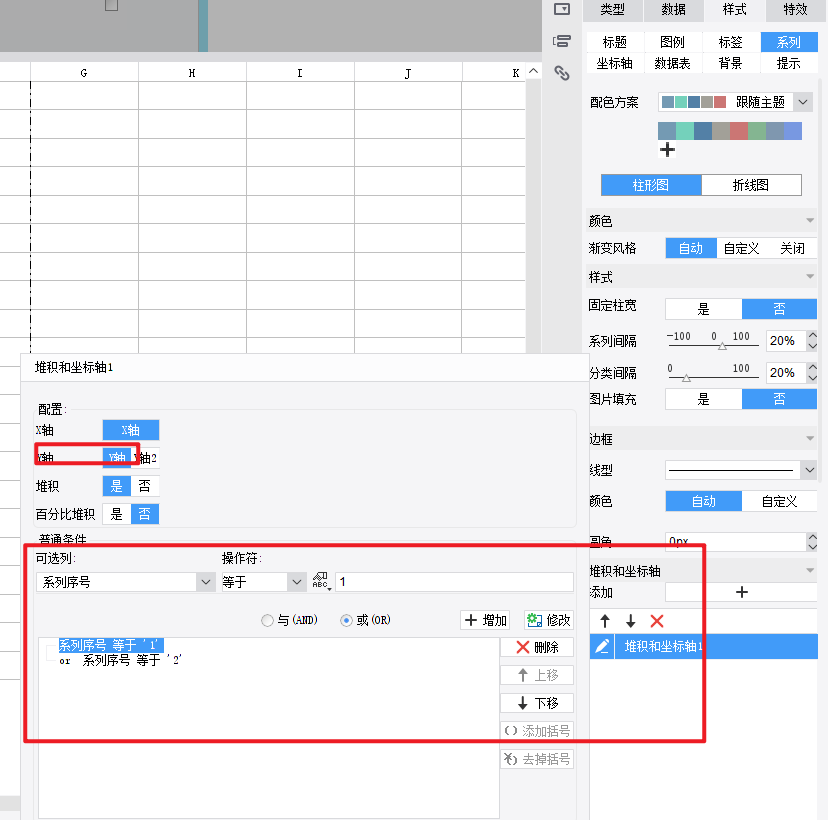This screenshot has height=820, width=828.
Task: Set border 颜色 to 自定义
Action: click(x=779, y=501)
